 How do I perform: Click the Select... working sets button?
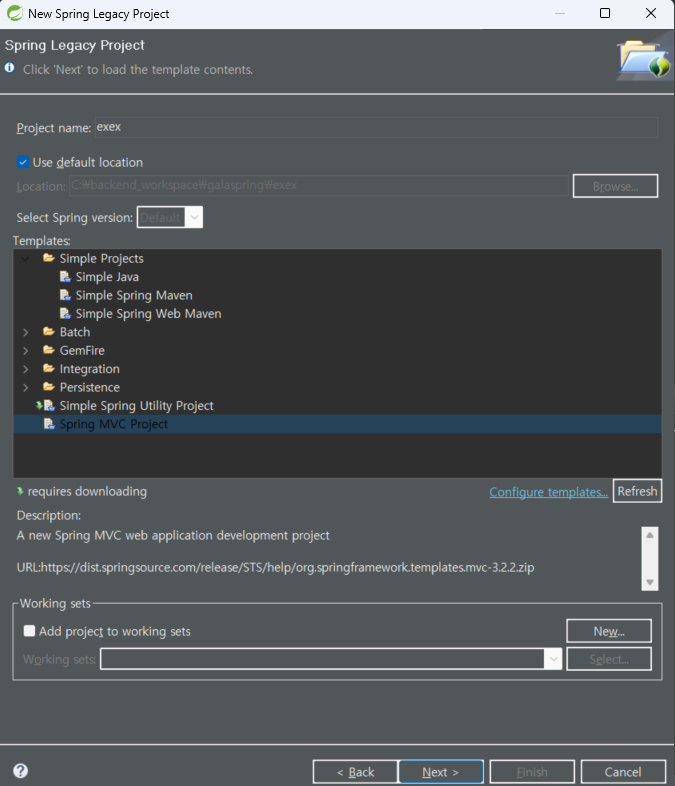(609, 659)
